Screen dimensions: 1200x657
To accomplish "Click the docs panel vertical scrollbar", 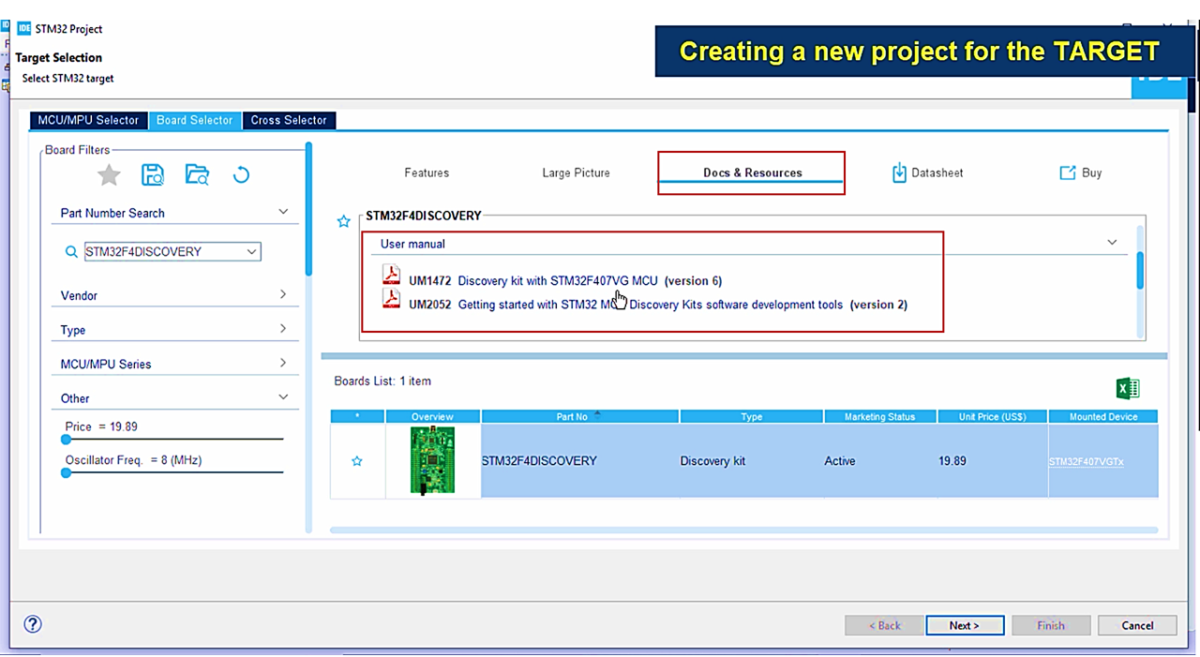I will 1140,270.
